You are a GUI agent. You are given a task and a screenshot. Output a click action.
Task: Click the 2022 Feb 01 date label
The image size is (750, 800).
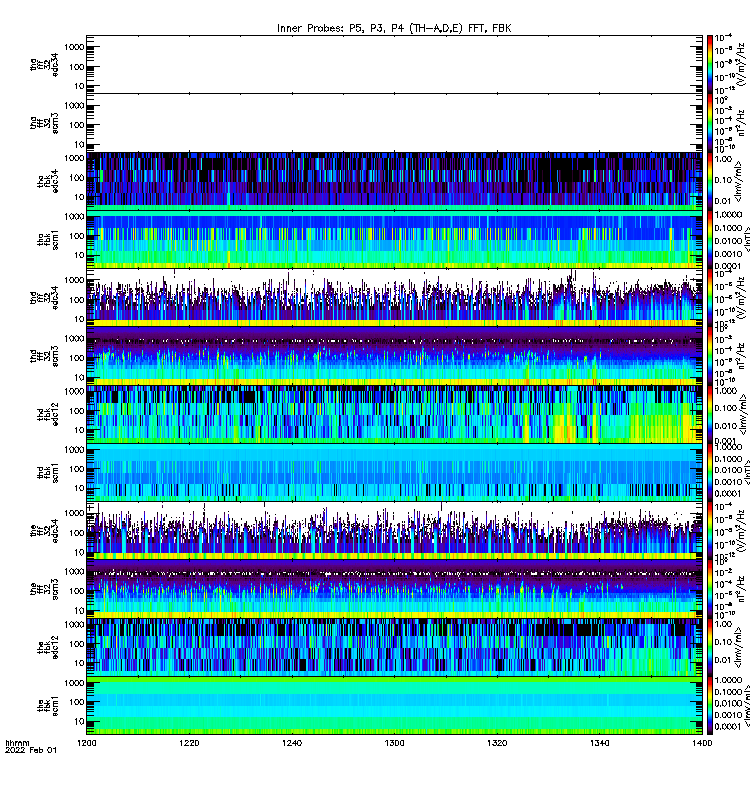(31, 750)
